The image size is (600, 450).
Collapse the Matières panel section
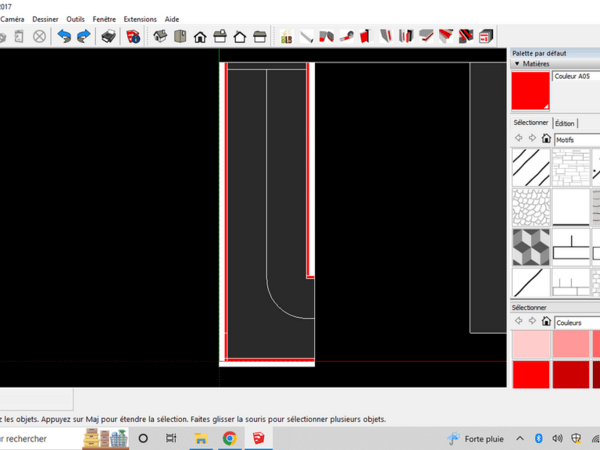click(x=517, y=64)
